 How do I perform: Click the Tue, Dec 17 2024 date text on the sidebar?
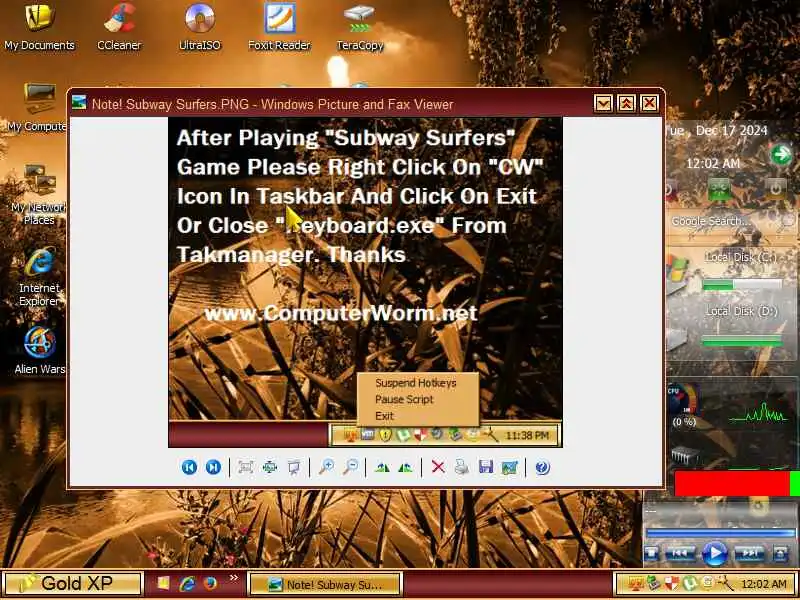[x=716, y=131]
